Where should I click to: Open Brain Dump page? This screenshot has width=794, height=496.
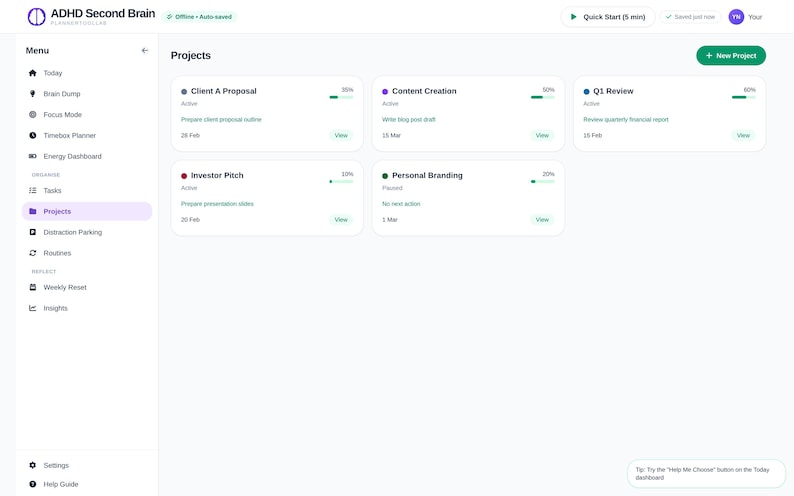[x=87, y=94]
